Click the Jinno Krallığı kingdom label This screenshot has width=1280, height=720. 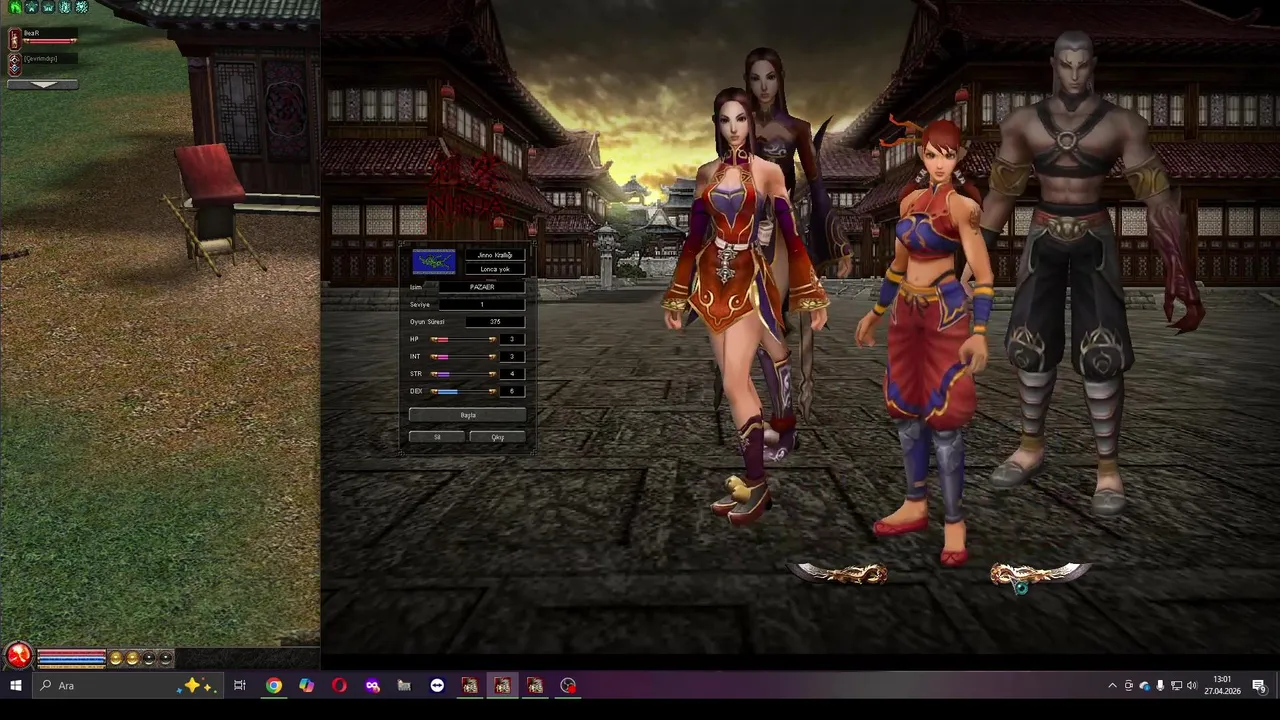[x=495, y=255]
